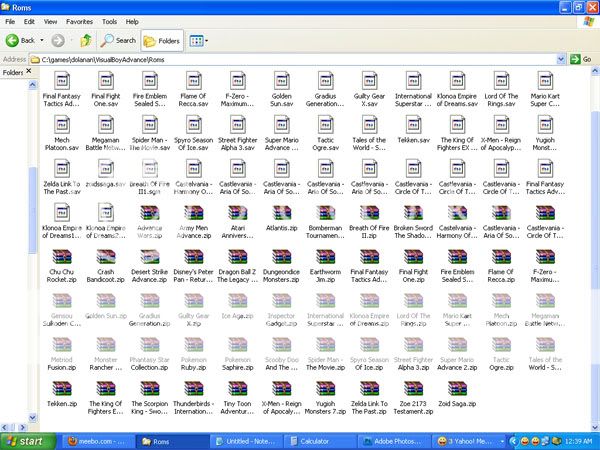The width and height of the screenshot is (600, 450).
Task: Select Metroid Fusion.zip archive
Action: point(62,353)
